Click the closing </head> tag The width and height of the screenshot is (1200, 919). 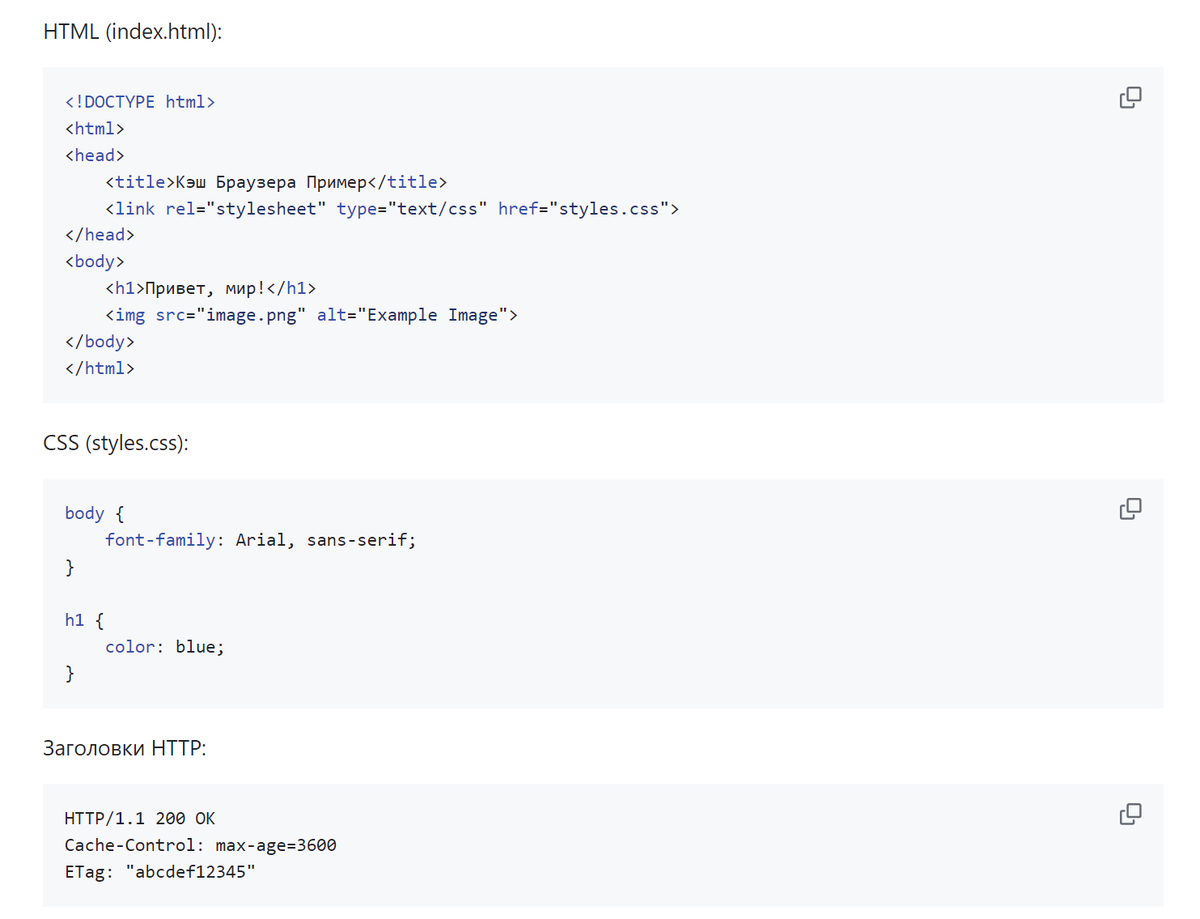(100, 235)
